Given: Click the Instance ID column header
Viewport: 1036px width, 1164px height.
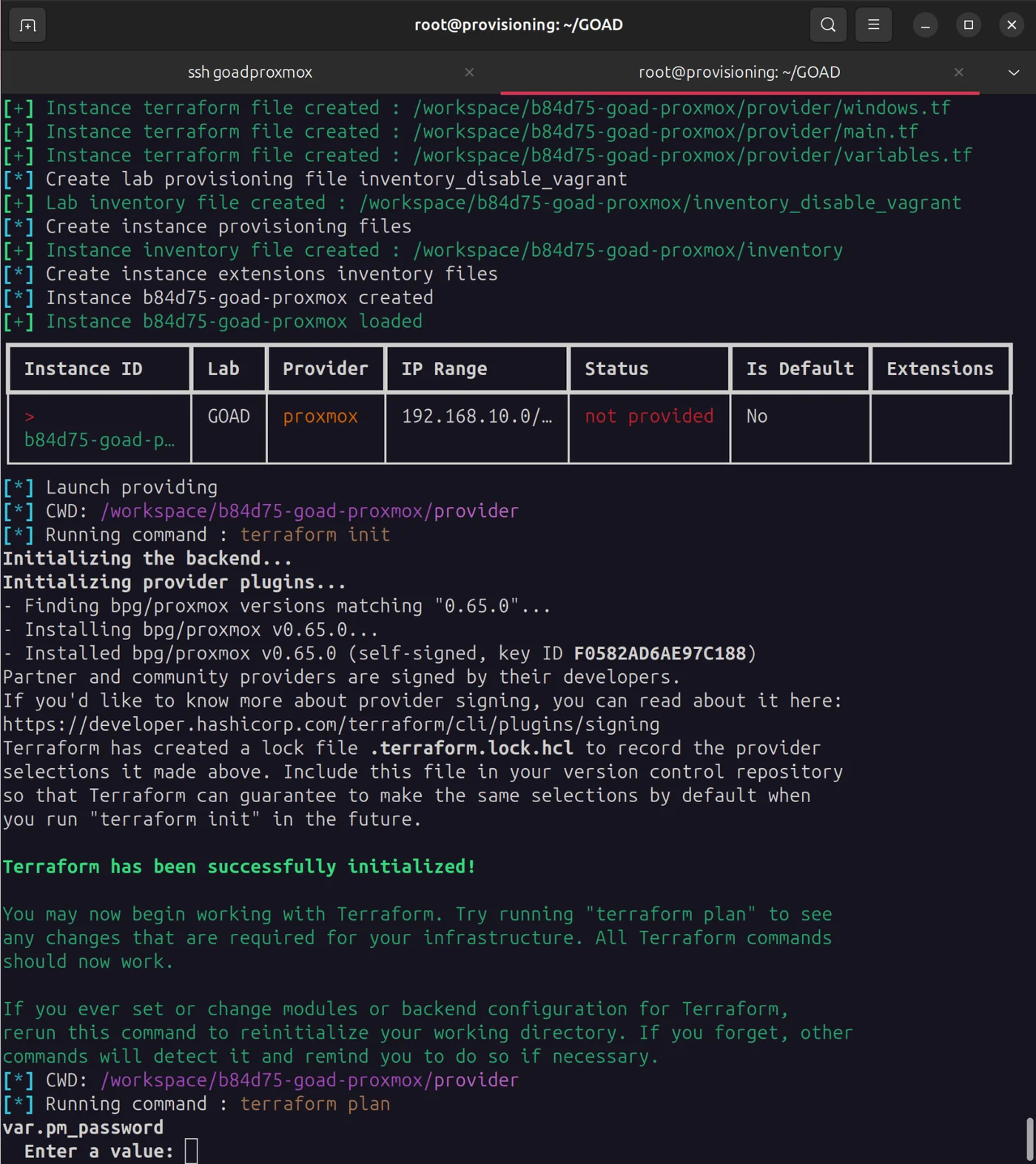Looking at the screenshot, I should [83, 369].
